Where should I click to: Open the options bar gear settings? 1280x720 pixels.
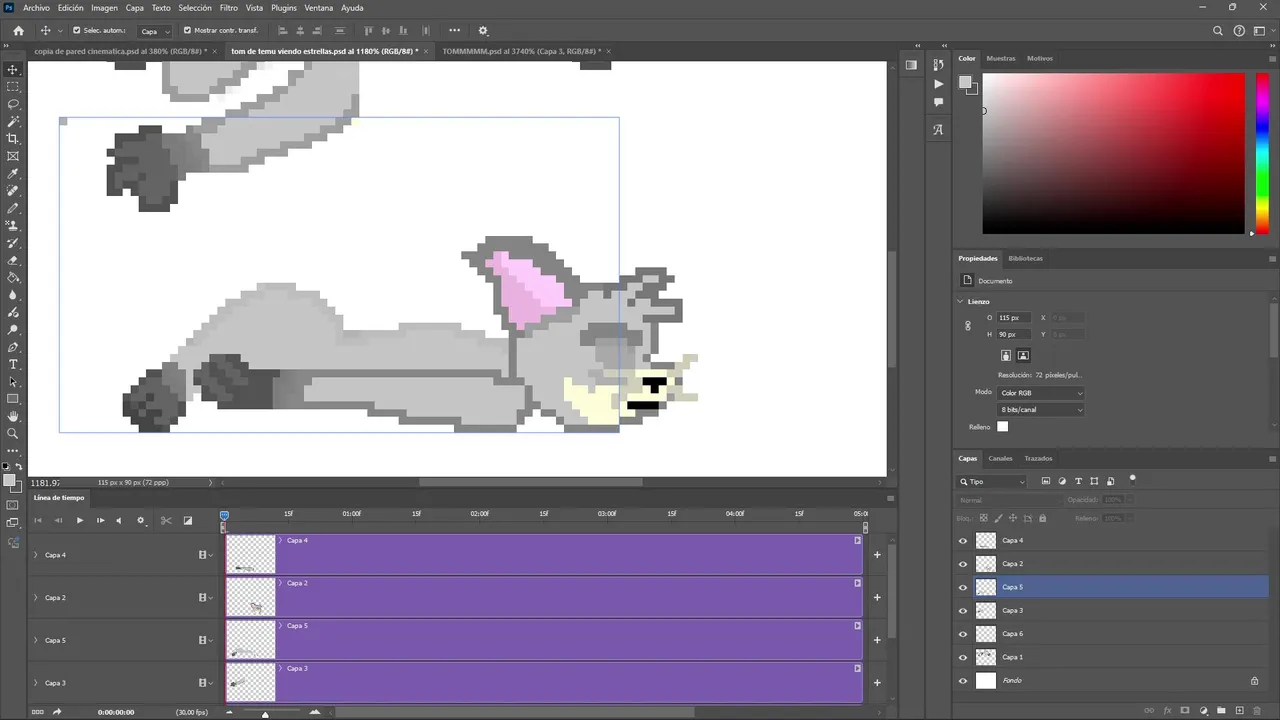[483, 31]
